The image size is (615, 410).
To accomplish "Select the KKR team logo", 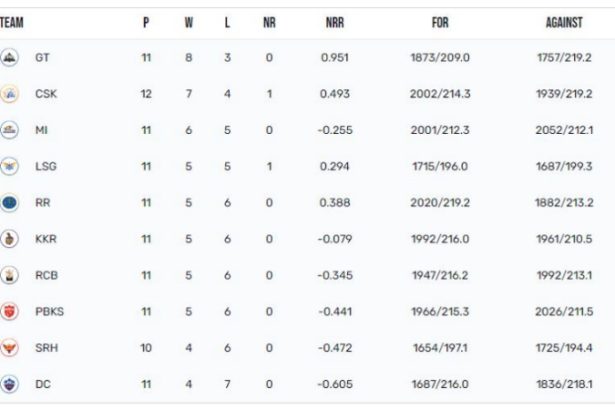I will 9,239.
